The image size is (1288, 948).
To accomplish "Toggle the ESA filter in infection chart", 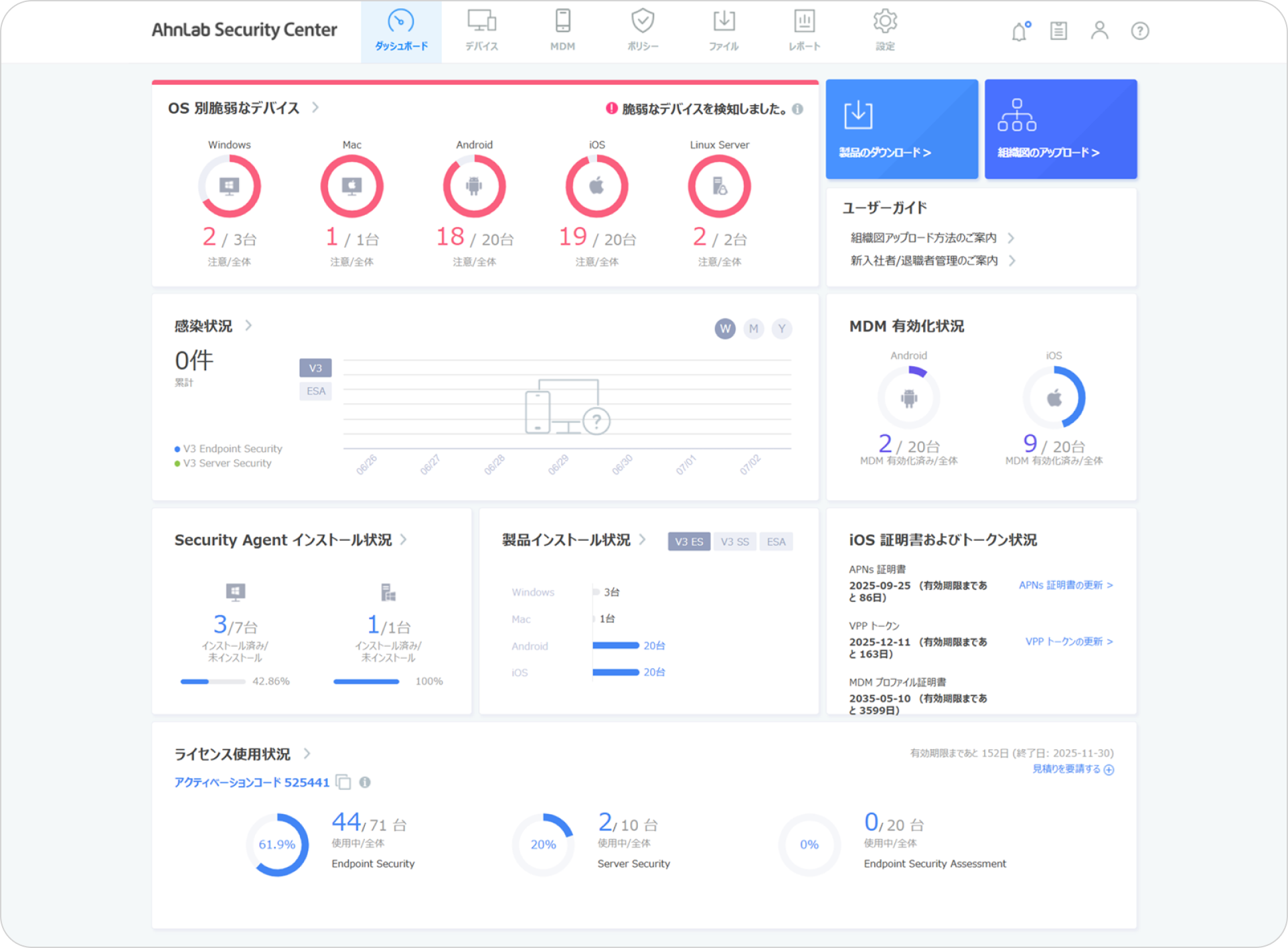I will click(315, 391).
